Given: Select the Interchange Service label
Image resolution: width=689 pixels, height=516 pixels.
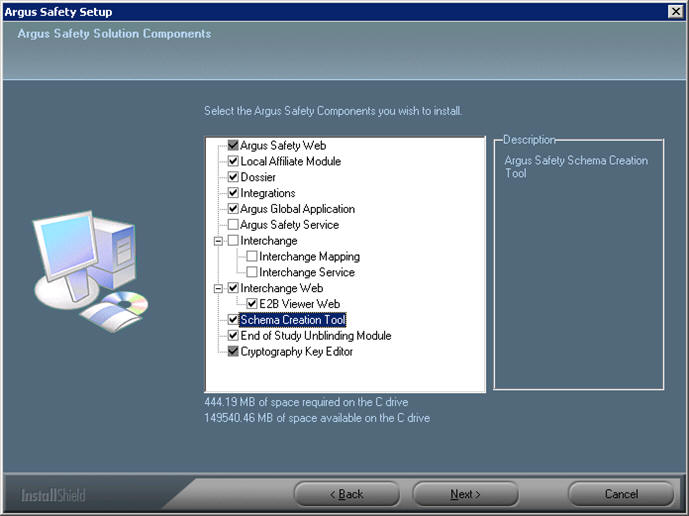Looking at the screenshot, I should (307, 273).
